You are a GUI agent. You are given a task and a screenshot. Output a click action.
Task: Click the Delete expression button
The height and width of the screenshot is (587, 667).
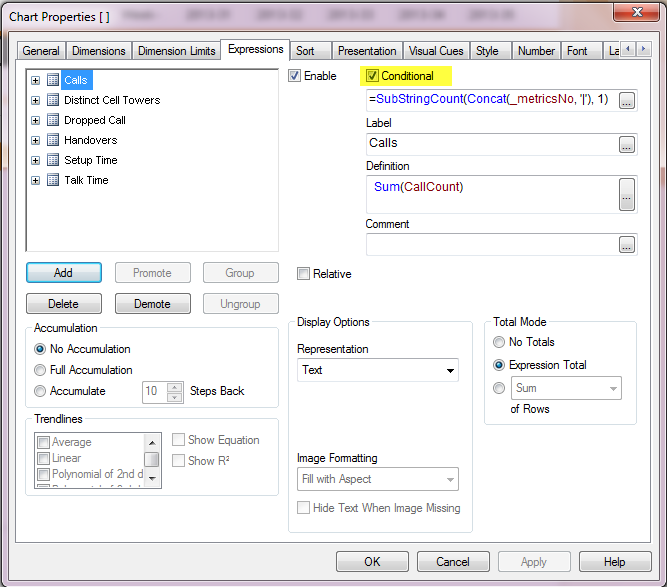(x=64, y=304)
